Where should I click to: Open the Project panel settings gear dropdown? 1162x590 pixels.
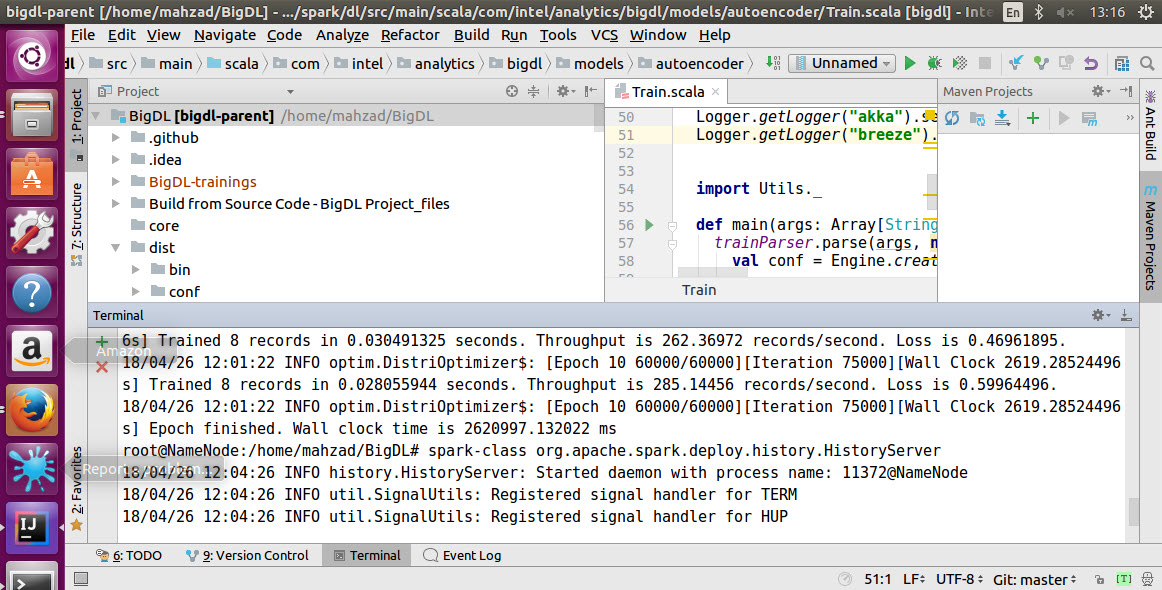coord(565,91)
